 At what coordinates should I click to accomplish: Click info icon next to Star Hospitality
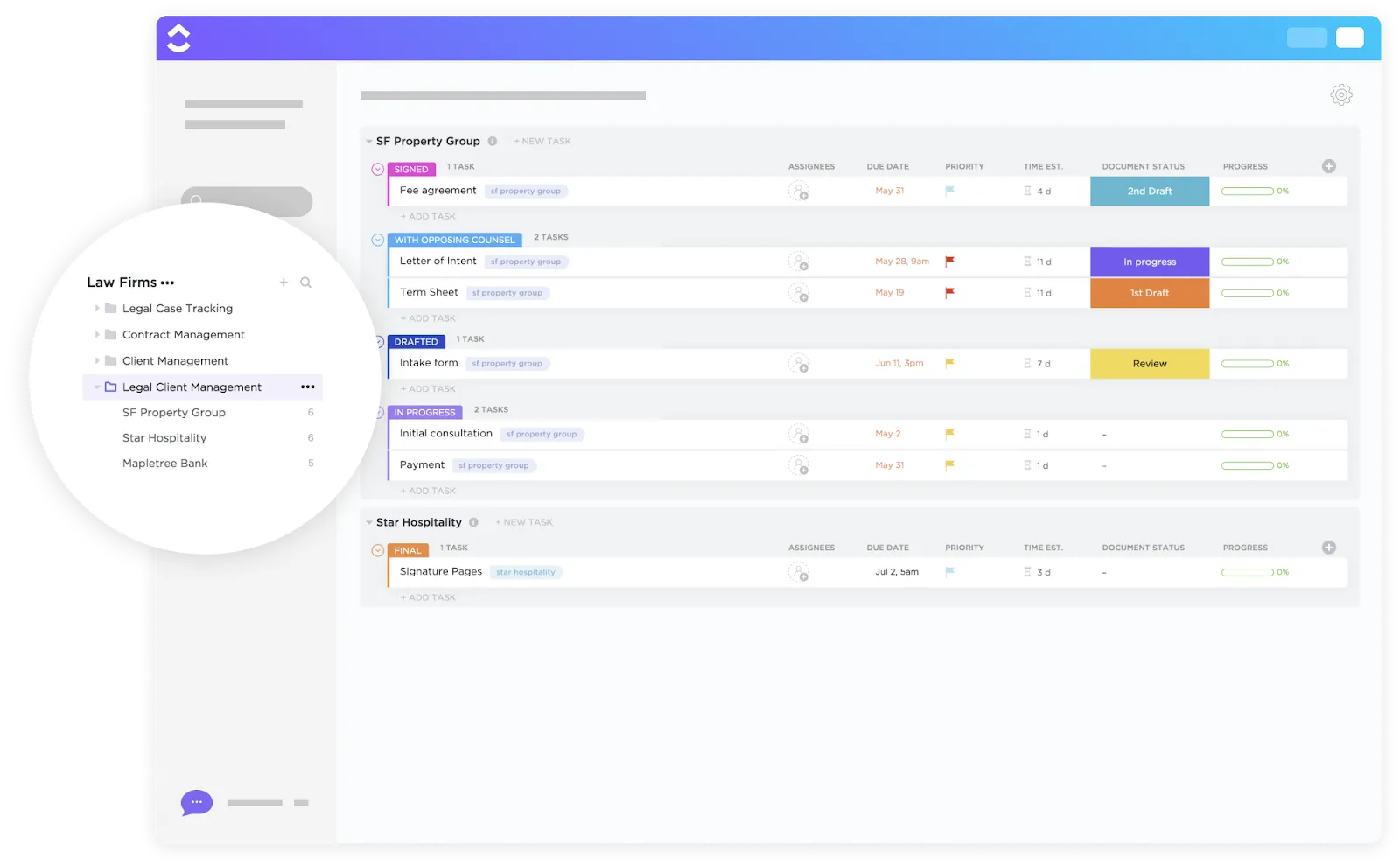pyautogui.click(x=473, y=522)
